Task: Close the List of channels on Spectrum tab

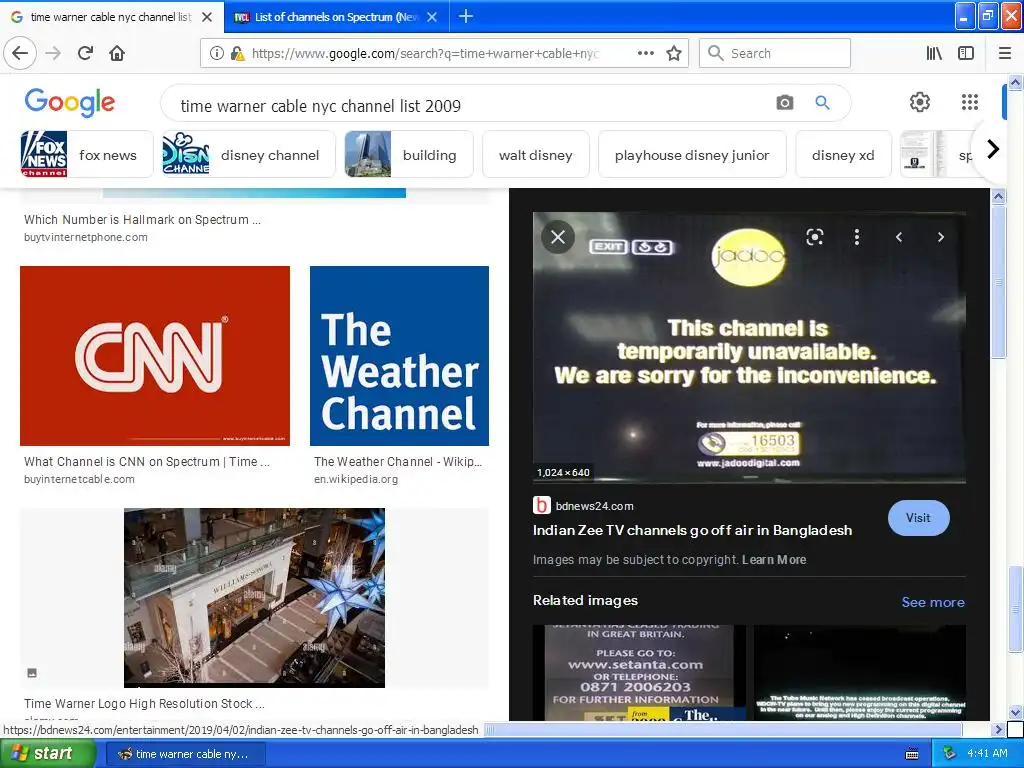Action: click(432, 17)
